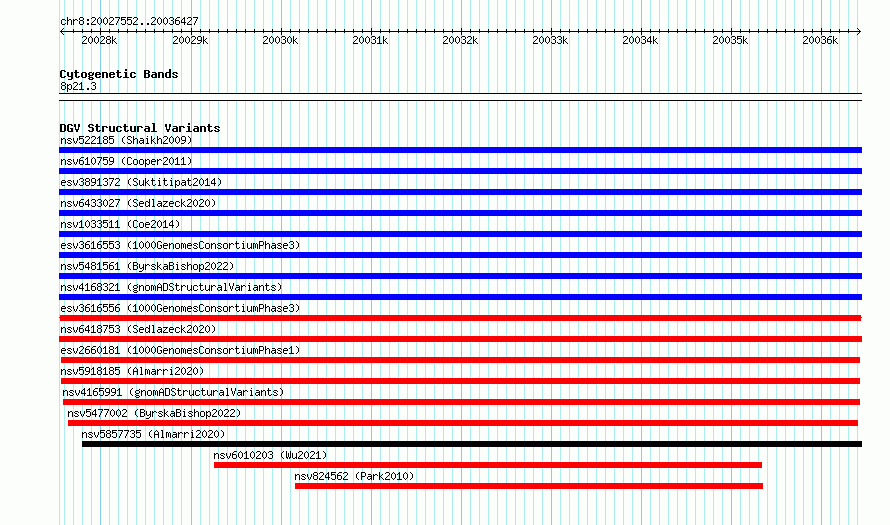Select the red bar under nsv6418753
Image resolution: width=890 pixels, height=525 pixels.
460,339
